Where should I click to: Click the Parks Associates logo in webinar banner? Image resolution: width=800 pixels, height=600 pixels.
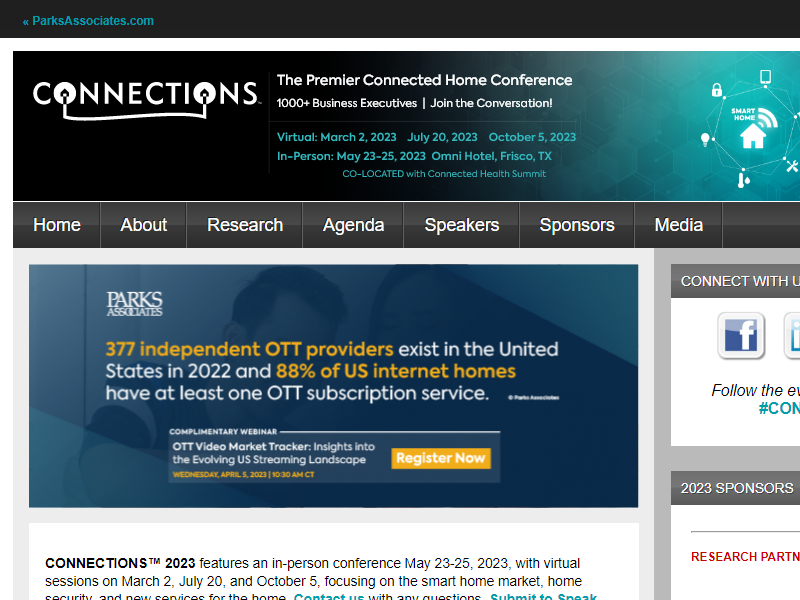point(134,304)
